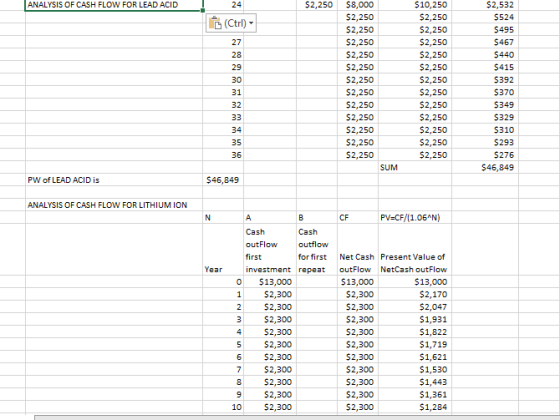Open the Paste Options (Ctrl) button
The width and height of the screenshot is (560, 420).
coord(231,23)
